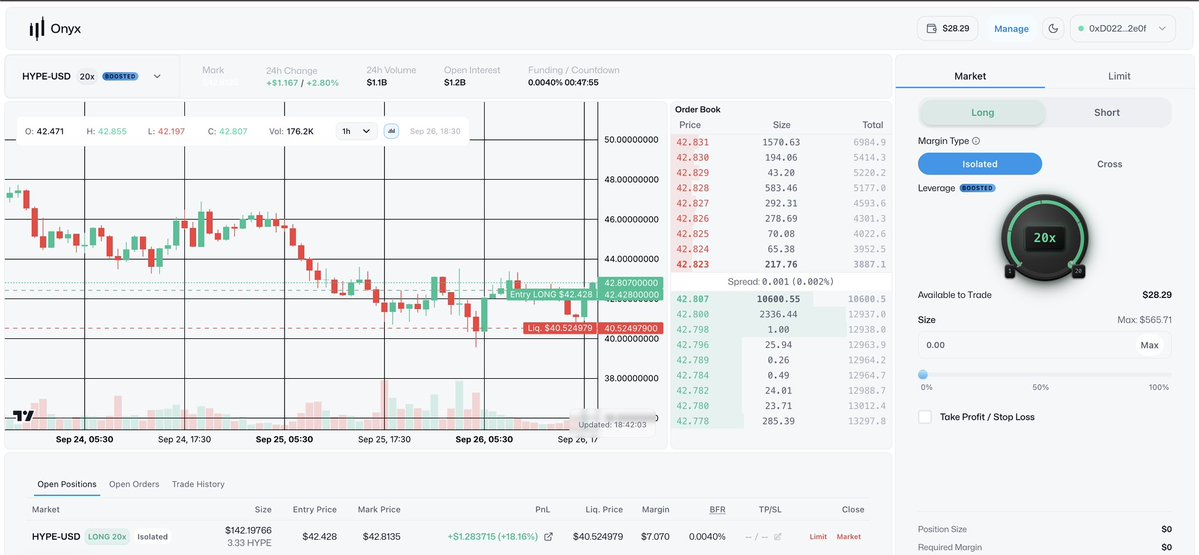Screen dimensions: 1199x555
Task: Click the Entry LONG $42.428 chart label
Action: tap(551, 294)
